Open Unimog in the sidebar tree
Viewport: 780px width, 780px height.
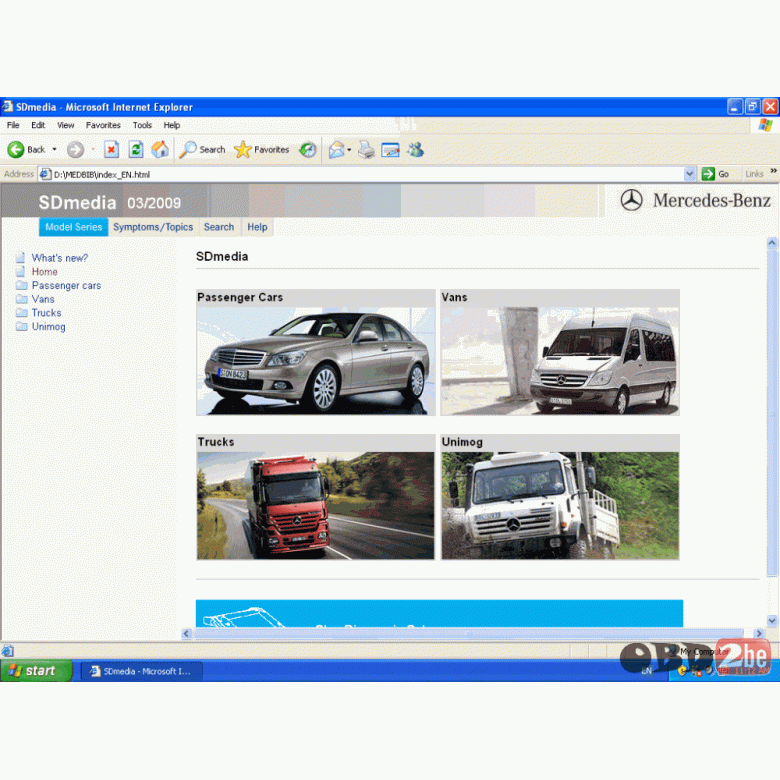click(x=48, y=327)
